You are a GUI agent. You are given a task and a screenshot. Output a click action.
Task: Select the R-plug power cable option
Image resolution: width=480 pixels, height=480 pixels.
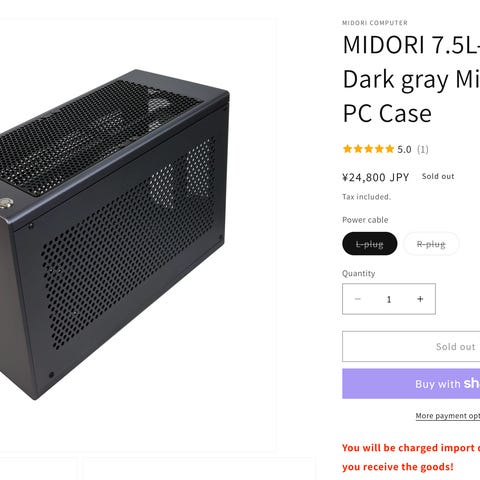coord(431,244)
